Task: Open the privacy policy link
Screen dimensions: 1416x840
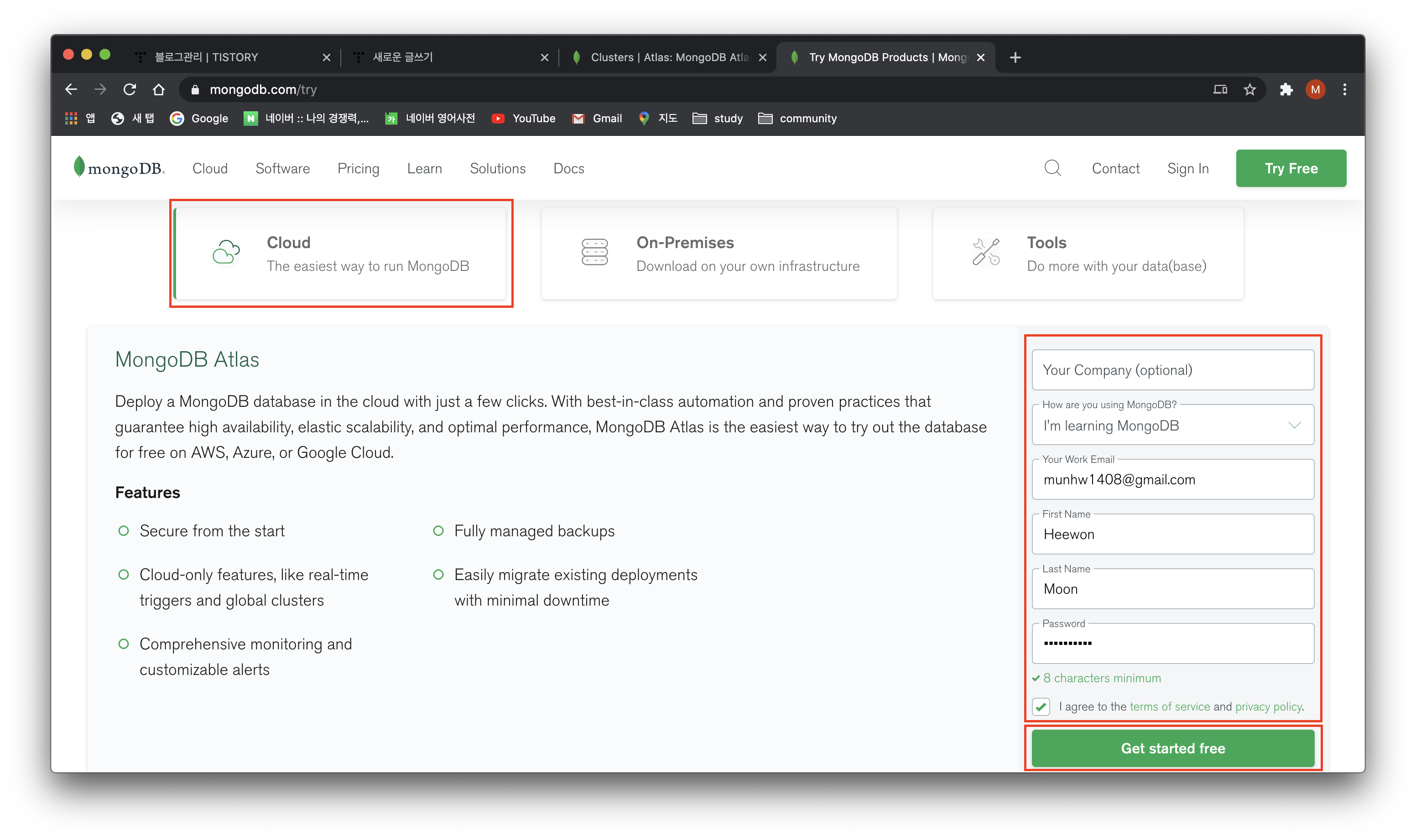Action: pyautogui.click(x=1268, y=706)
